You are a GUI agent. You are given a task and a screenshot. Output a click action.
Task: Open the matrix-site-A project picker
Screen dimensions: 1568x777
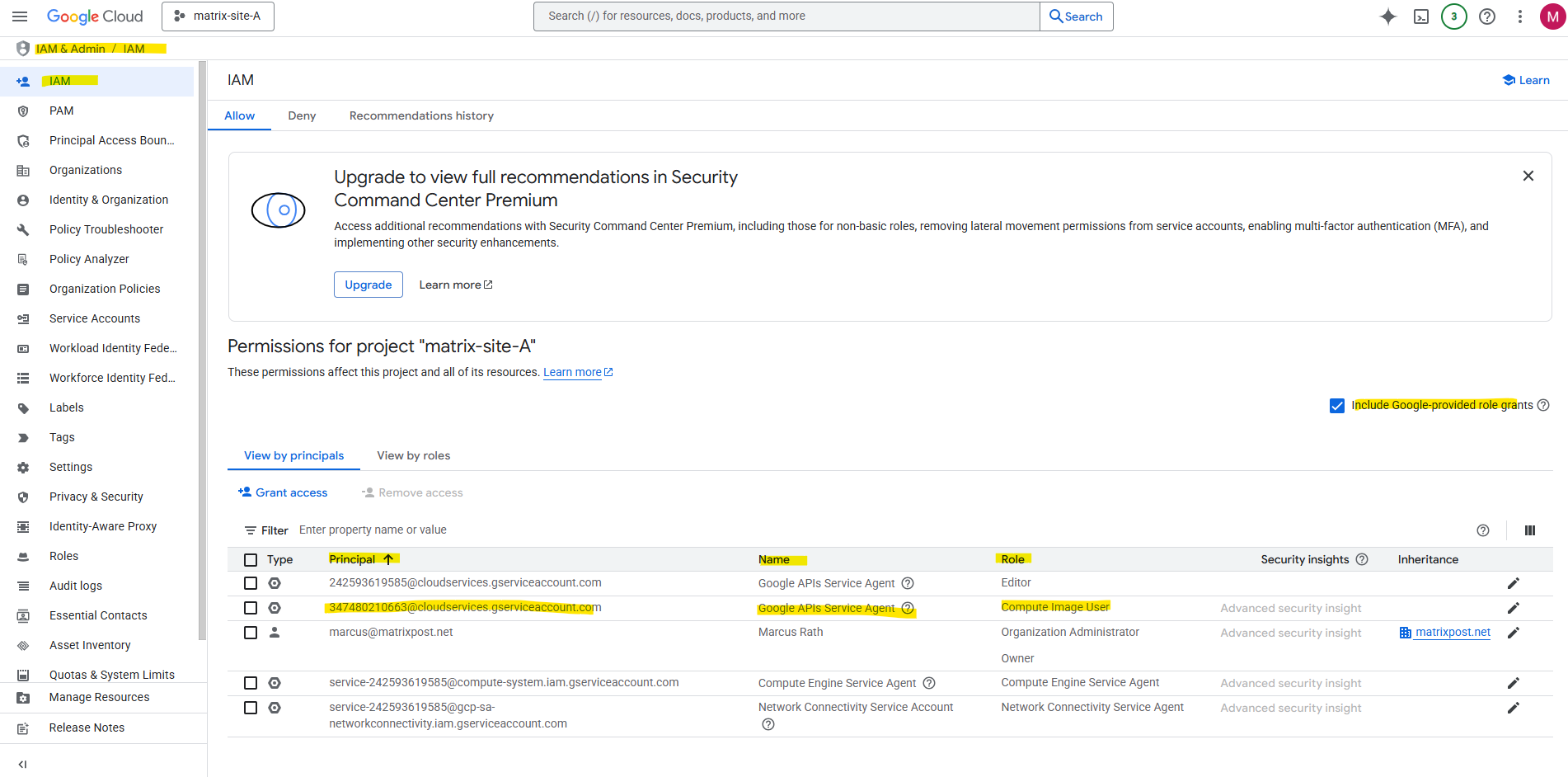218,16
